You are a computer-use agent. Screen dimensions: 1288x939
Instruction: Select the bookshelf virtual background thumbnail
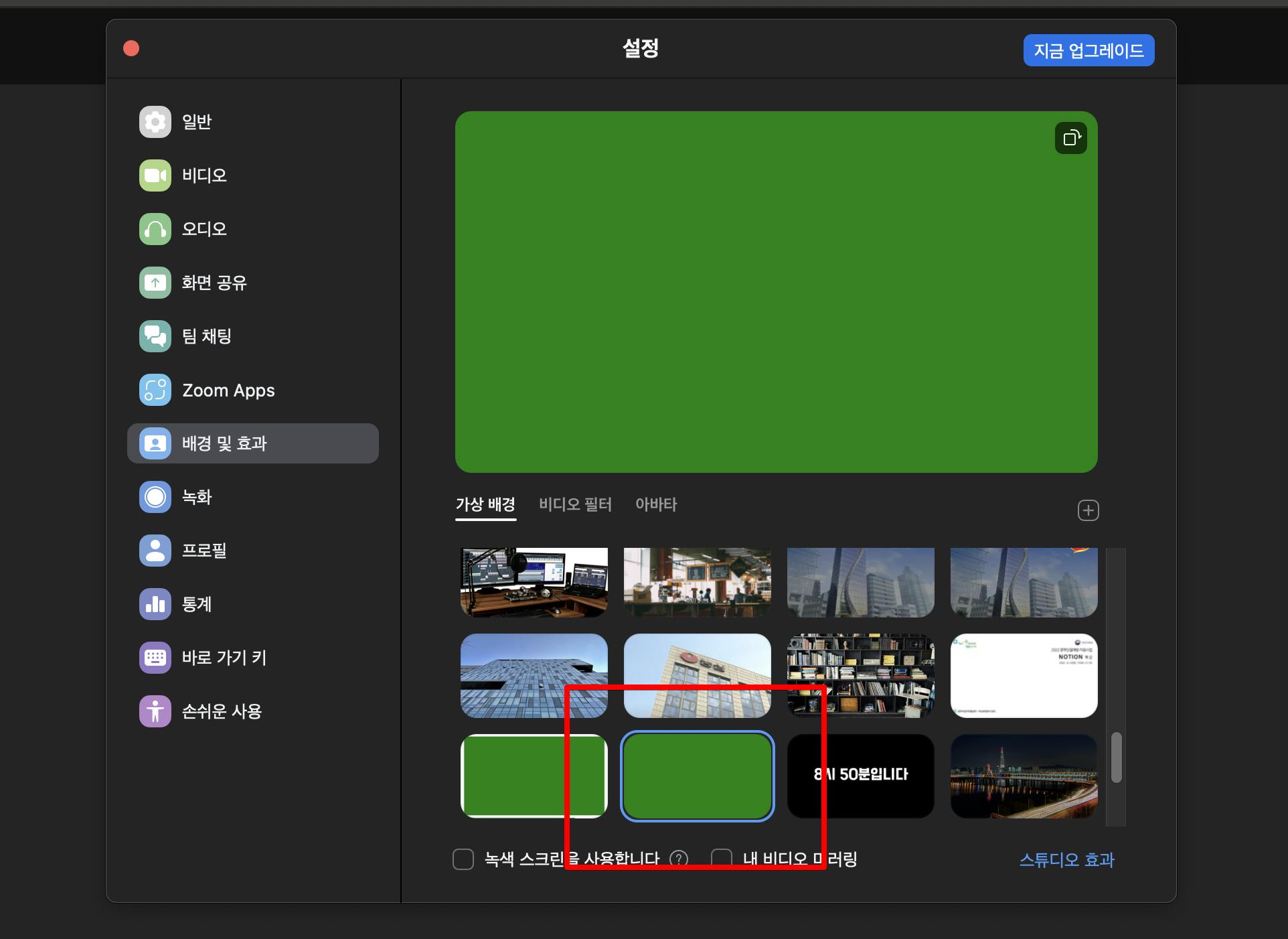[x=860, y=675]
